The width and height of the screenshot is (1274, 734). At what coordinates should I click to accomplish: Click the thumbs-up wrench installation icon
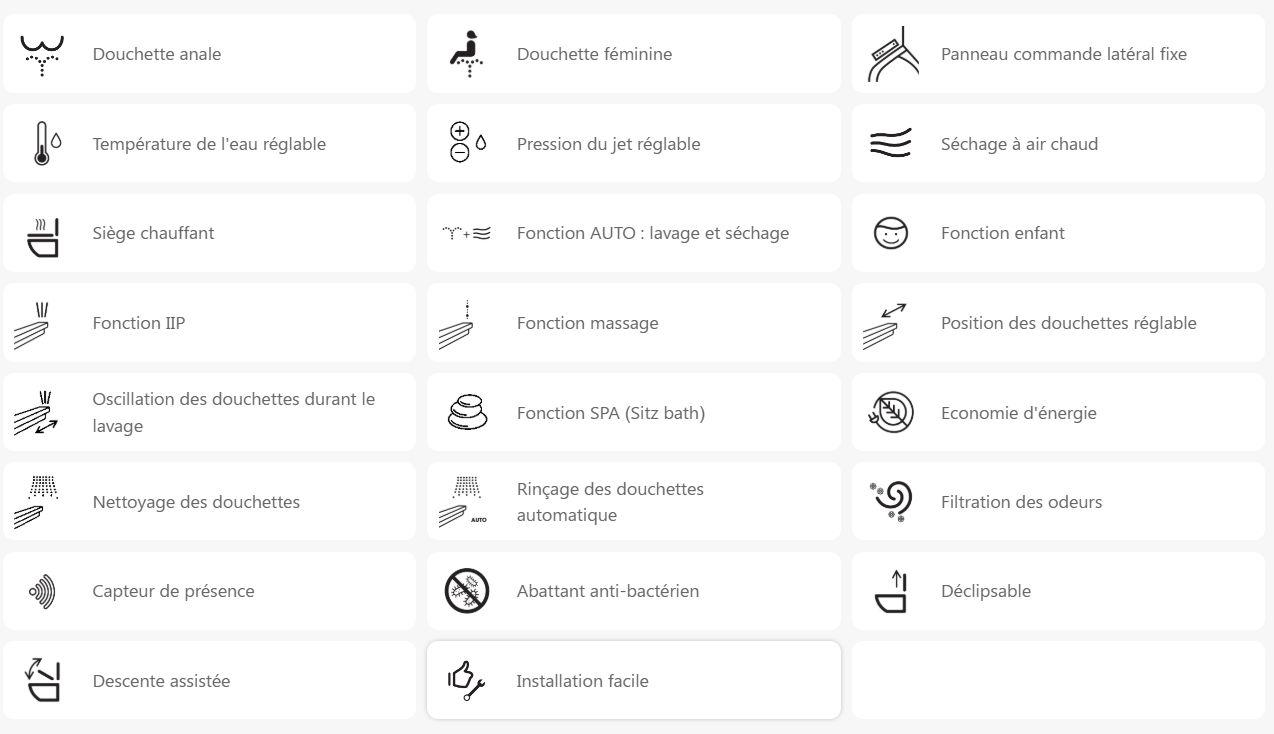tap(466, 681)
